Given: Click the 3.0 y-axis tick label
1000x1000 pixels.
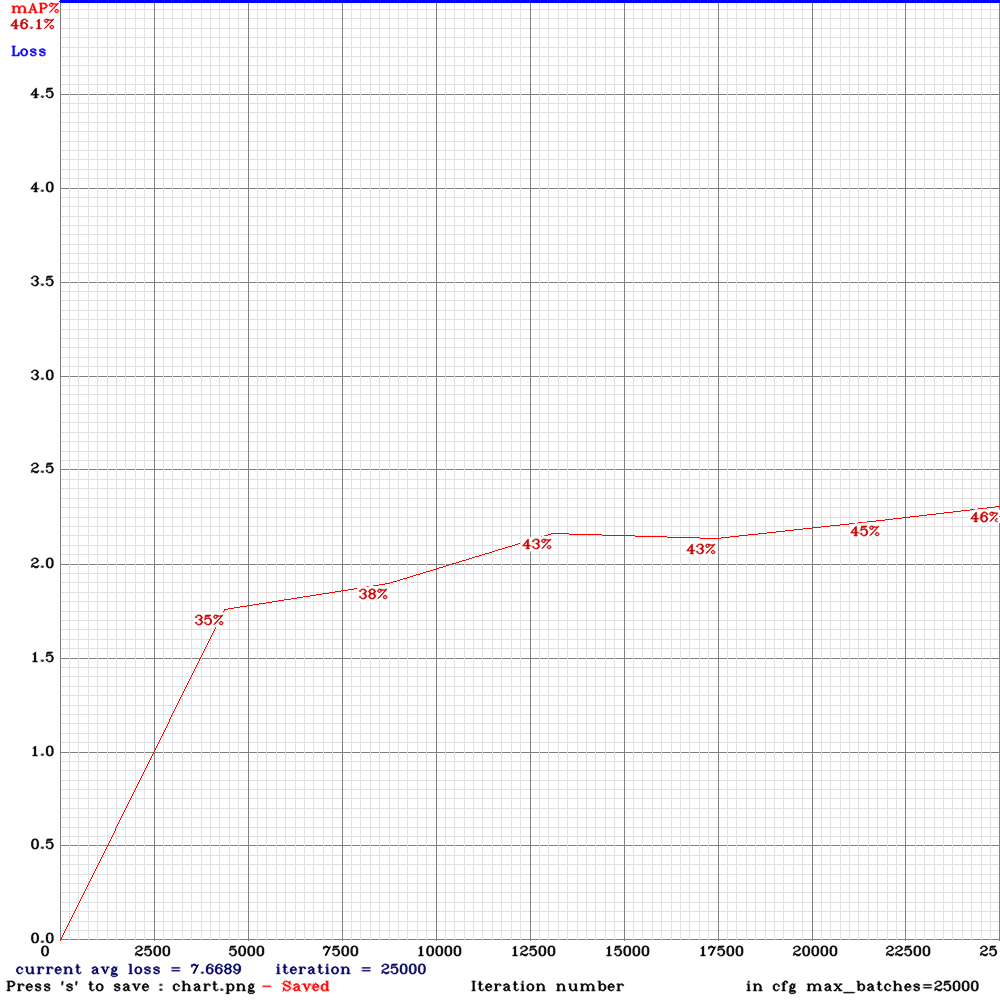Looking at the screenshot, I should click(x=42, y=376).
